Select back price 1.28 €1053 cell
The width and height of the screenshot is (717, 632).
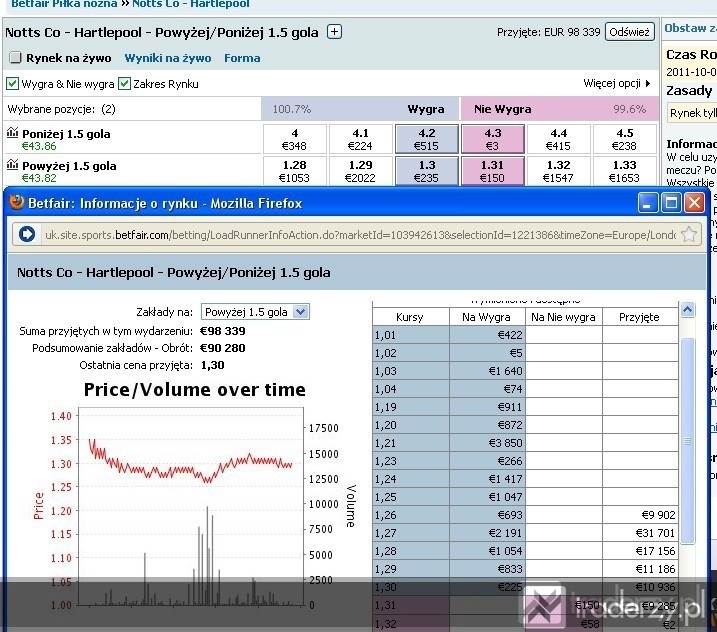tap(294, 171)
